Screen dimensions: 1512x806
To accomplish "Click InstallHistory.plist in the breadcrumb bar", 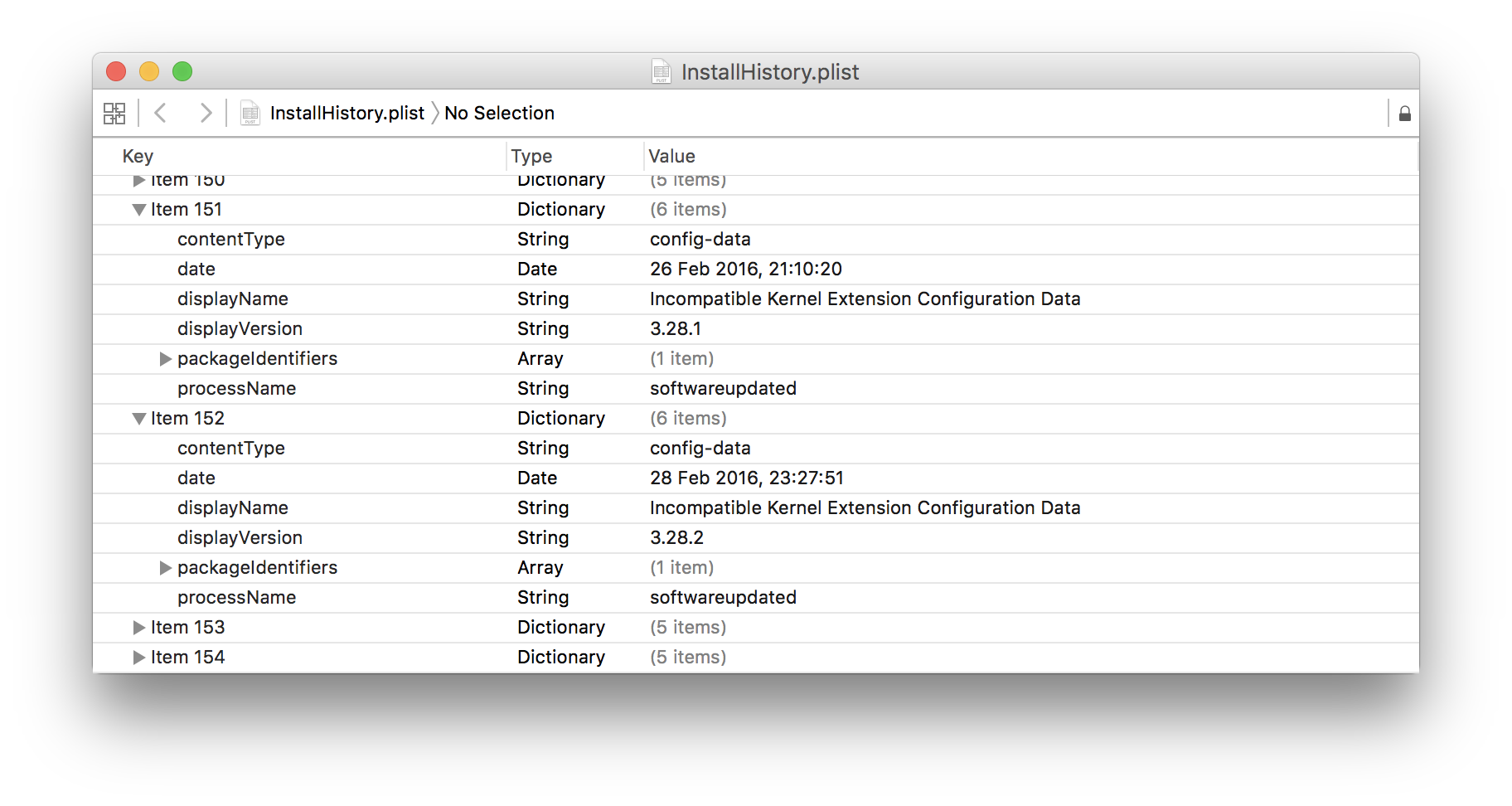I will point(346,113).
